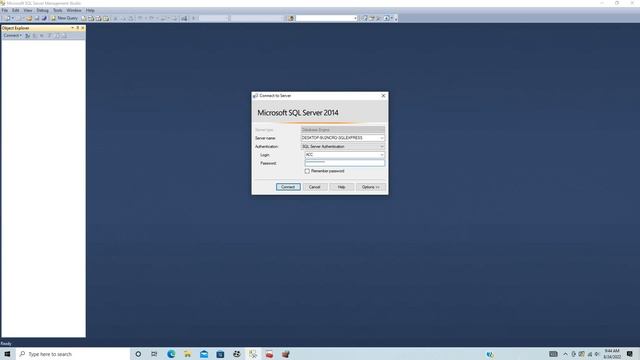Open File Explorer from taskbar

click(x=187, y=354)
